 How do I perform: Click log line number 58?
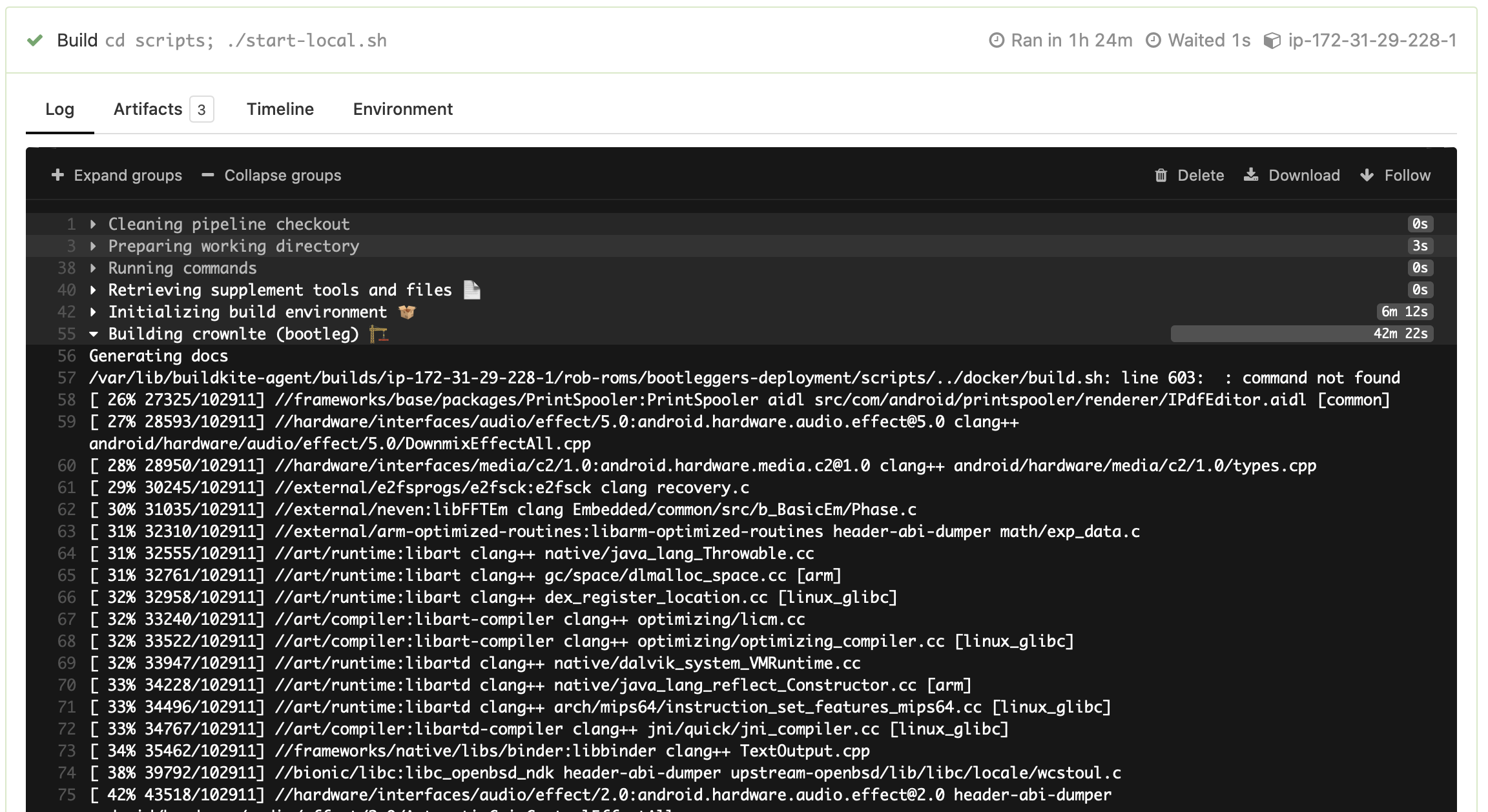67,400
